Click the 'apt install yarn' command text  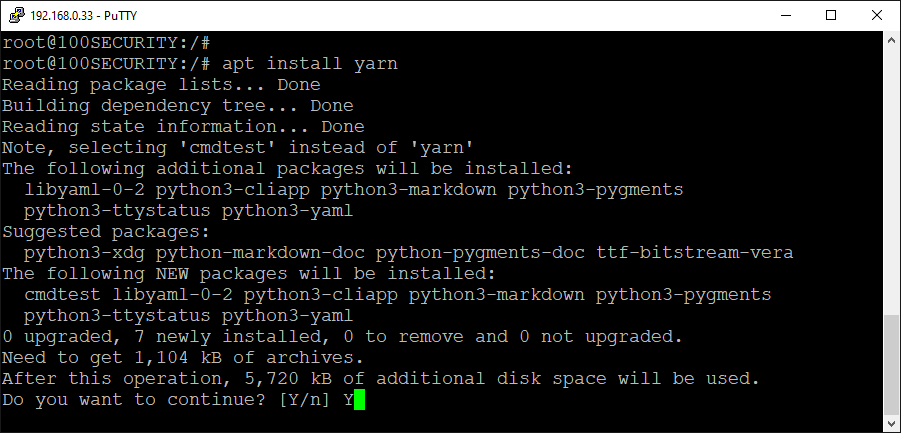(310, 63)
